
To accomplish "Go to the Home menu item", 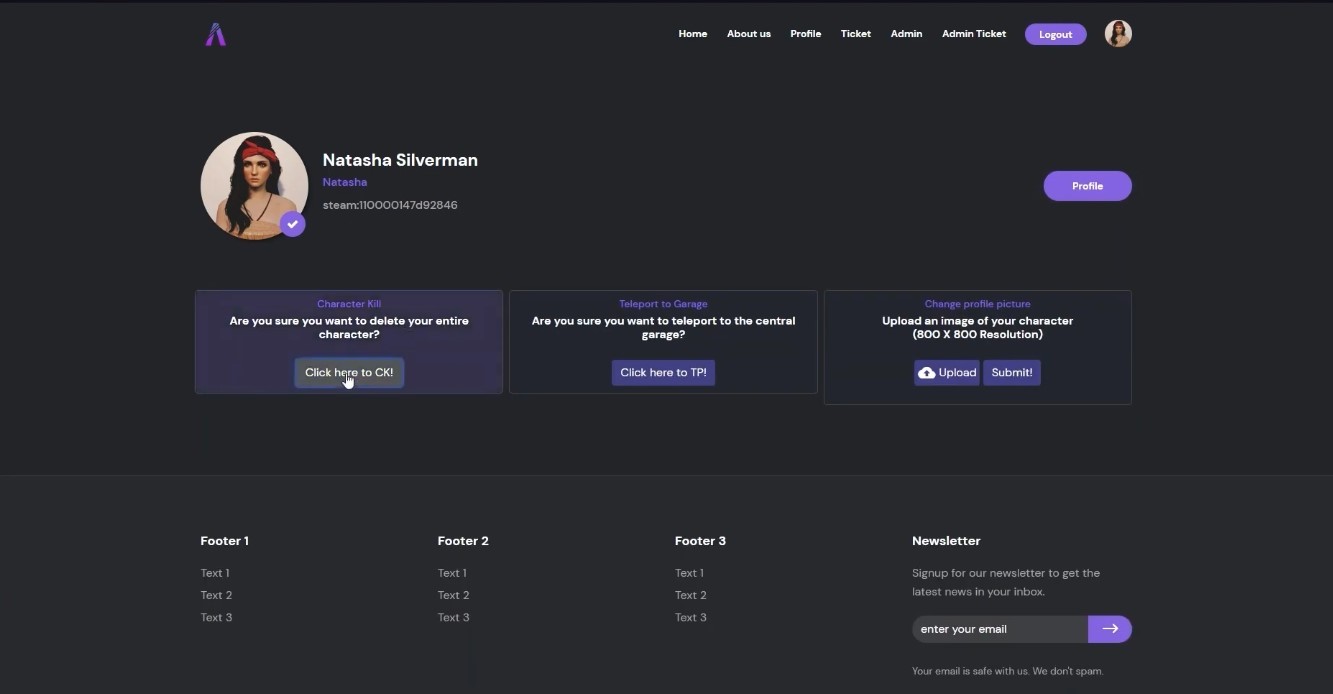I will tap(693, 34).
